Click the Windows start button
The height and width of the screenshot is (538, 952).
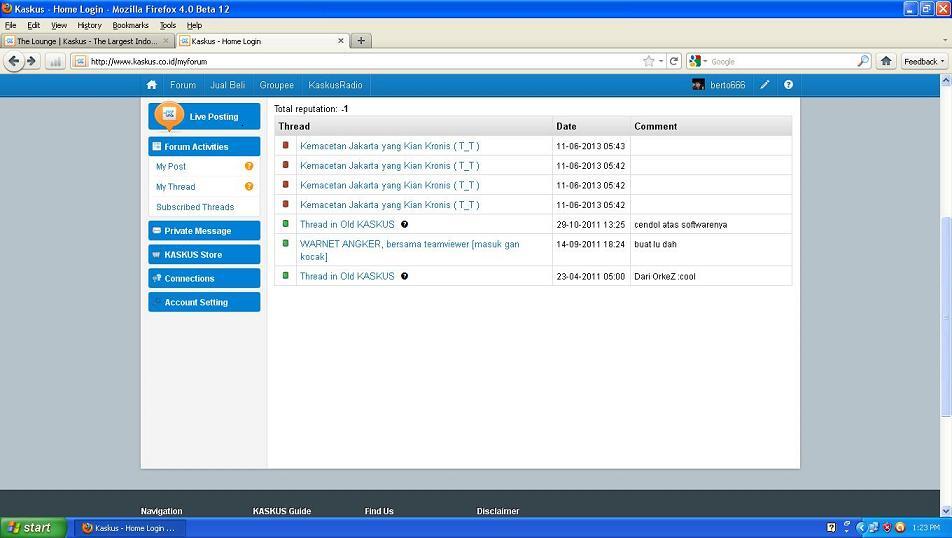pos(33,528)
